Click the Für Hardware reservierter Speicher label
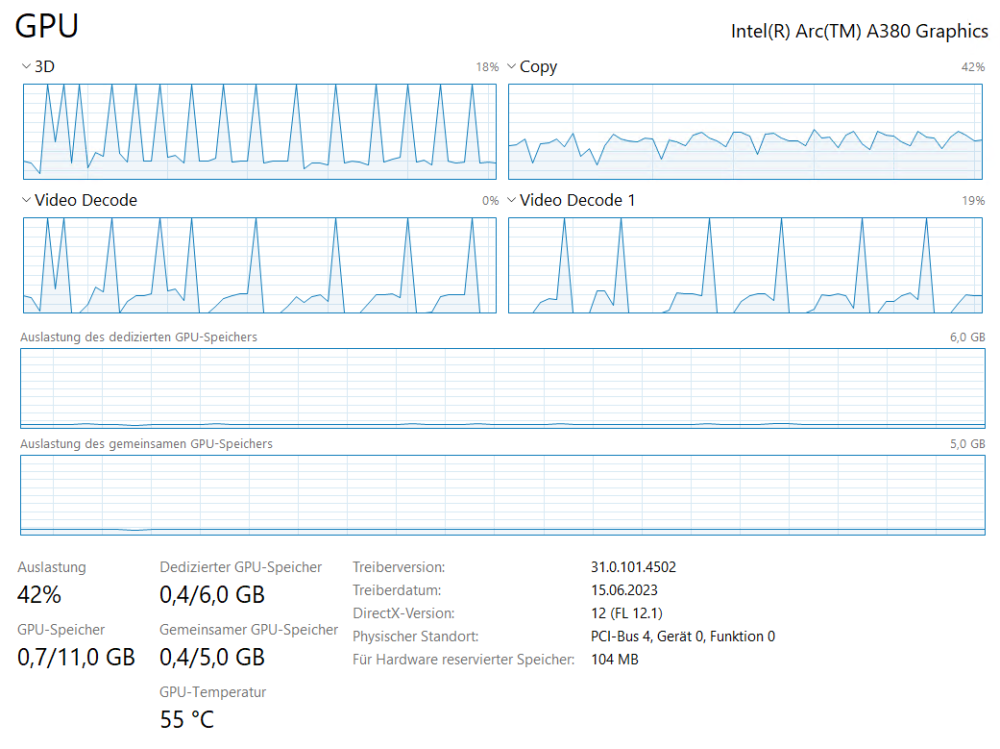This screenshot has width=1000, height=749. (x=463, y=659)
